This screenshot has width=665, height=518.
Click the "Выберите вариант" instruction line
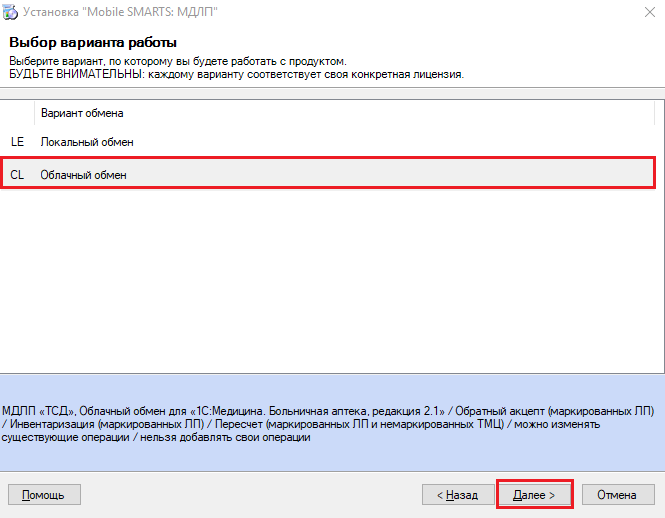point(178,61)
